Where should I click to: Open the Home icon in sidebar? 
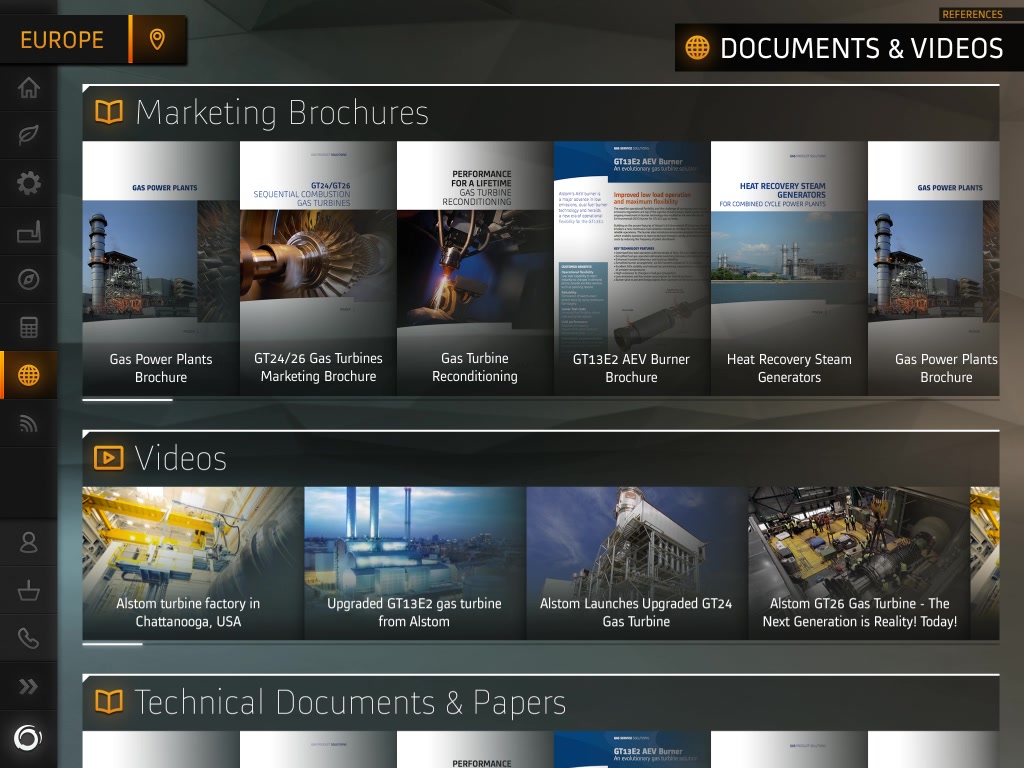point(29,87)
